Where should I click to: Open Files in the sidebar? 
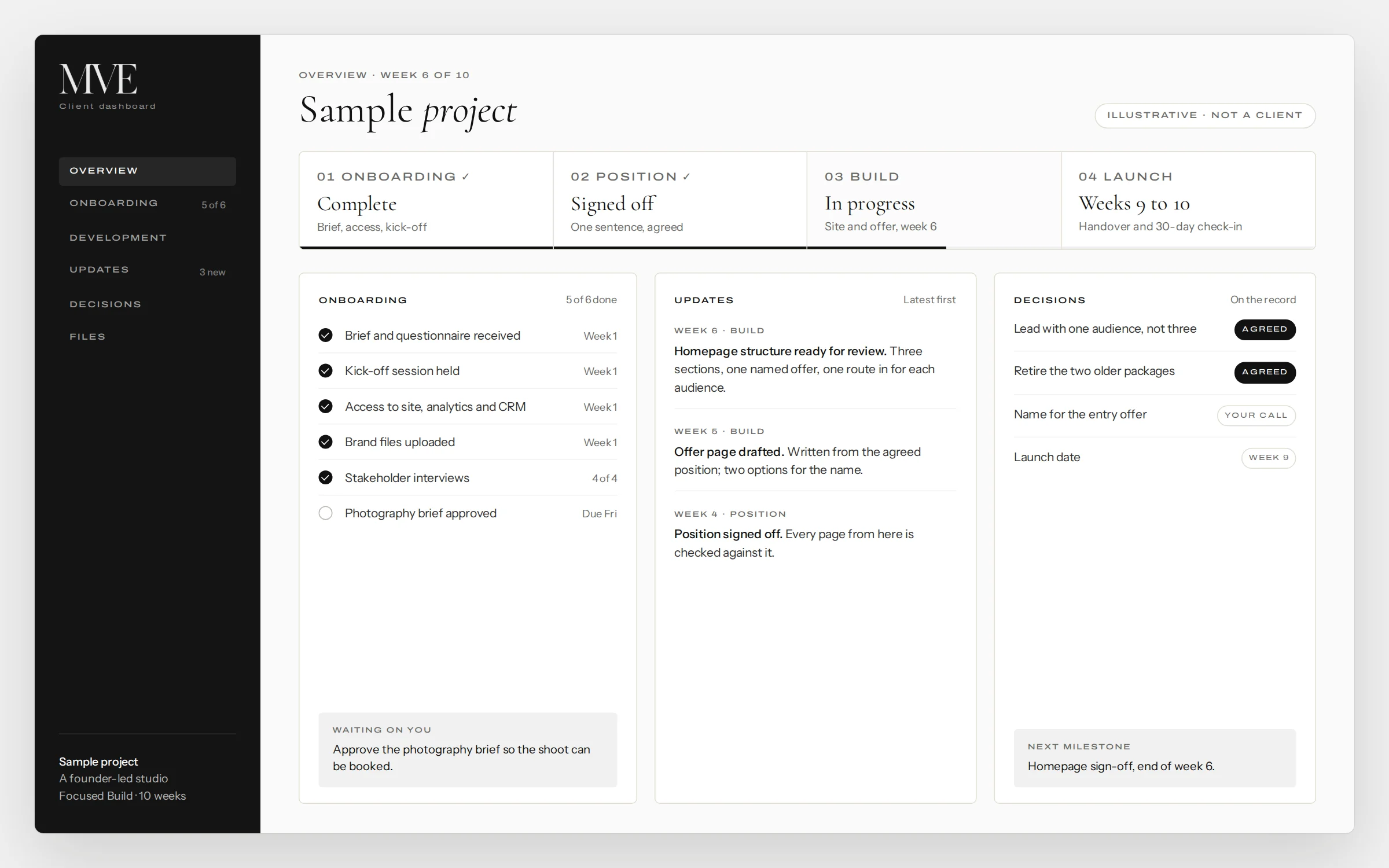click(148, 337)
